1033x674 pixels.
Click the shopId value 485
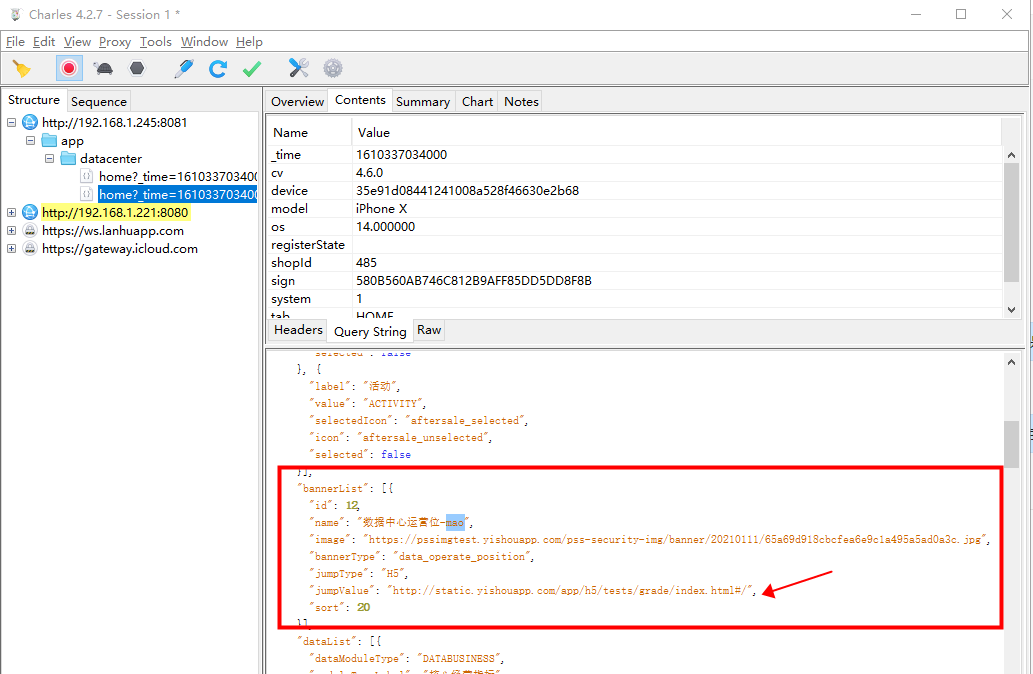(x=366, y=262)
